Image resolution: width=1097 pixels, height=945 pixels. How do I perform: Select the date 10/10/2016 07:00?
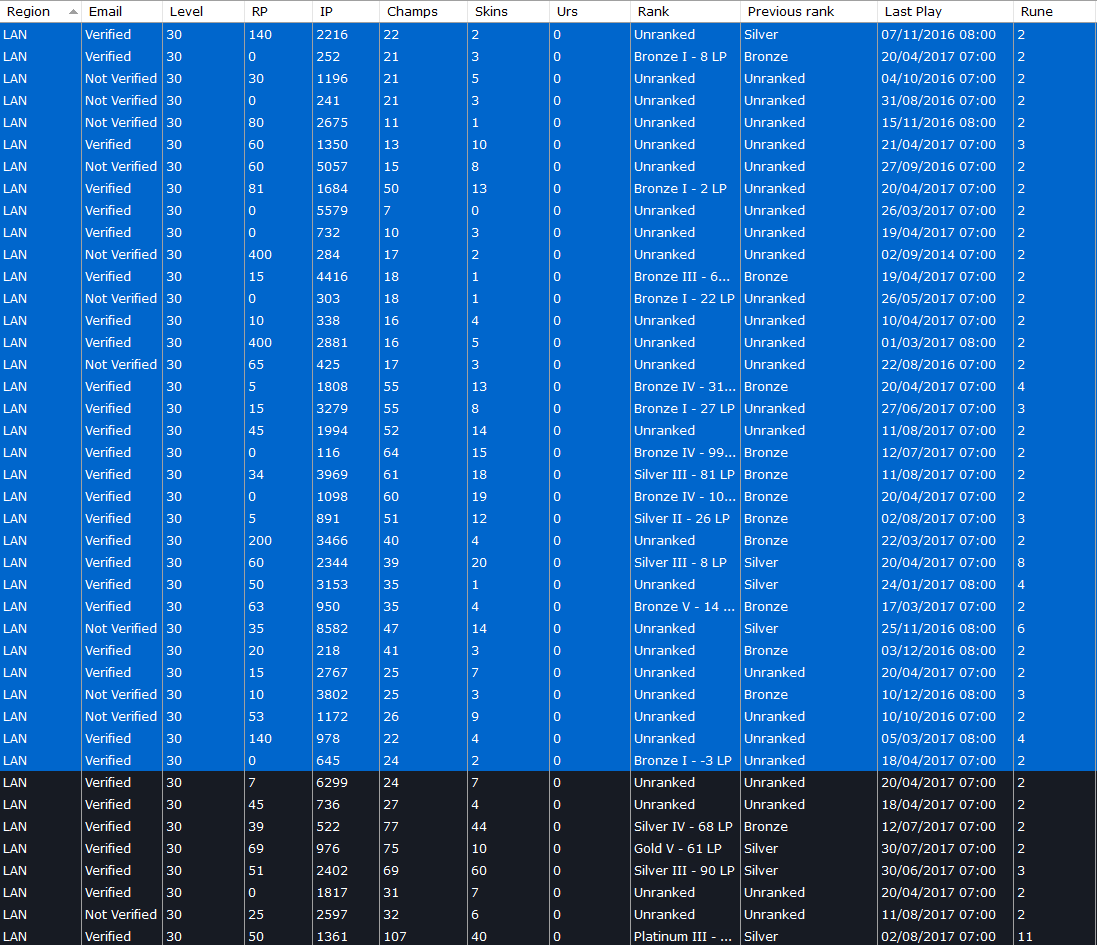coord(938,717)
